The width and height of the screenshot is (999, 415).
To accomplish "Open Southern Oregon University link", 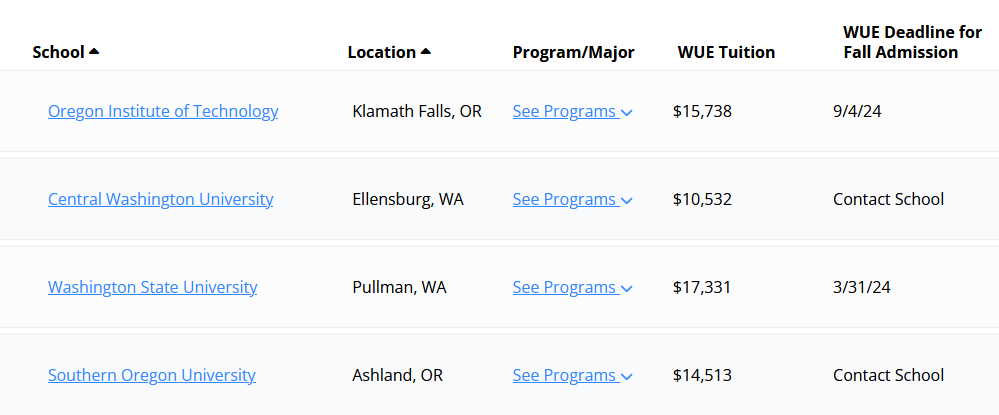I will (x=152, y=375).
